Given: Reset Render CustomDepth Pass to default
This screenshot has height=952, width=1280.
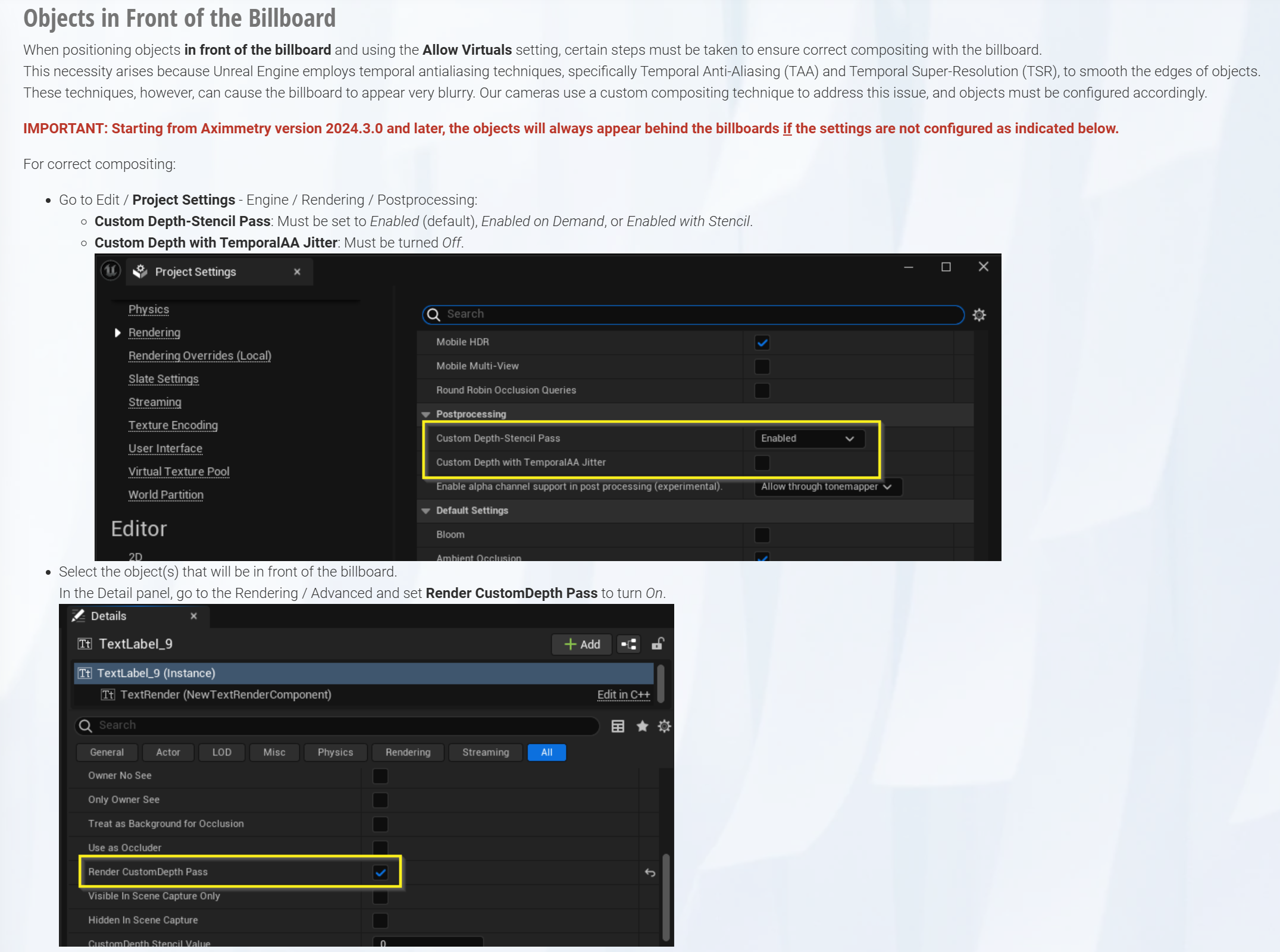Looking at the screenshot, I should pos(650,873).
